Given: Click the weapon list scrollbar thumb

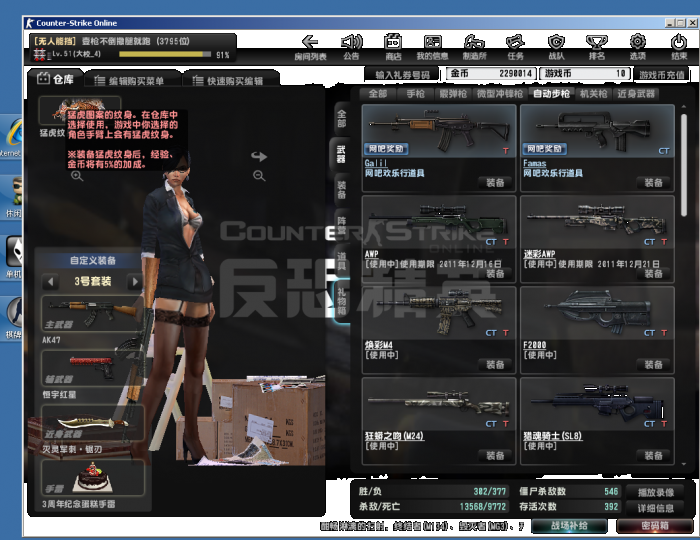Looking at the screenshot, I should coord(684,166).
